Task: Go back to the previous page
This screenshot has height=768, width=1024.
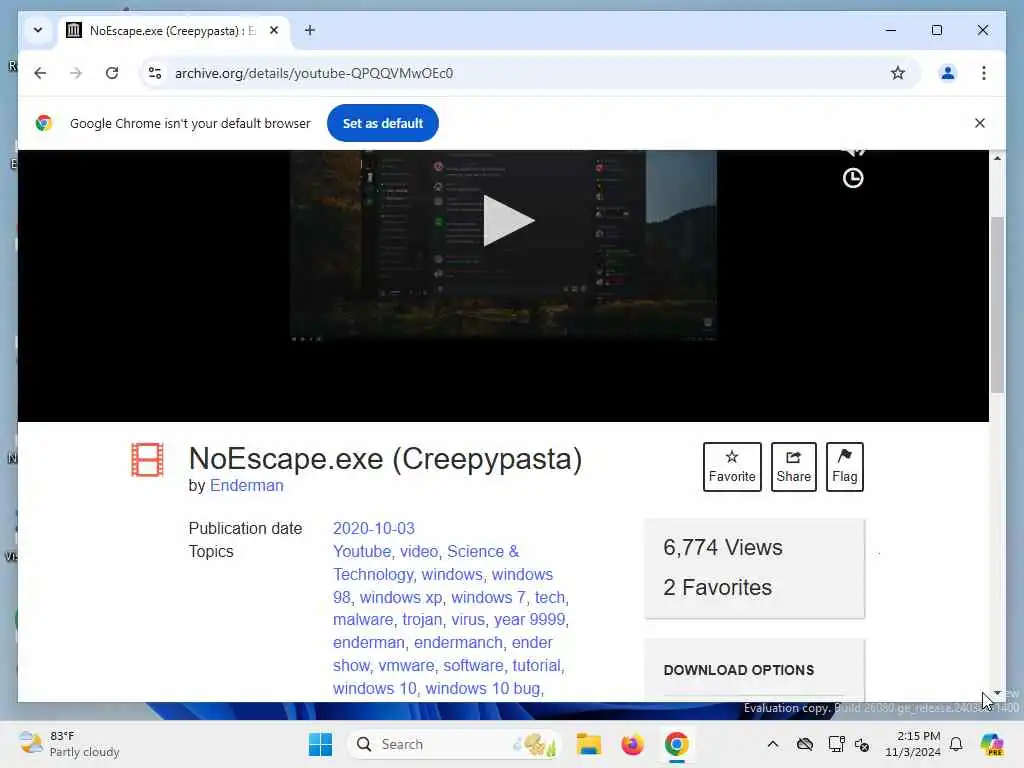Action: pos(40,73)
